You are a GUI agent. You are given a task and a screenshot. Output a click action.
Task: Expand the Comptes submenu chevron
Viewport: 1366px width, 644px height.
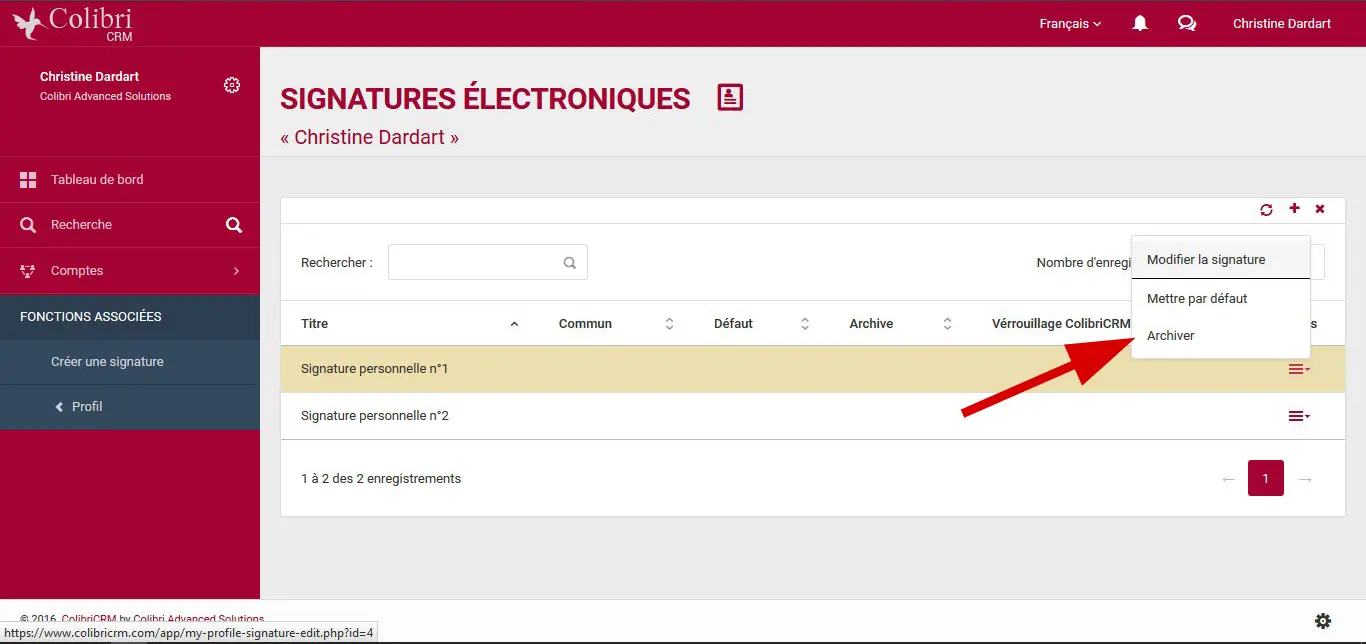[x=236, y=271]
